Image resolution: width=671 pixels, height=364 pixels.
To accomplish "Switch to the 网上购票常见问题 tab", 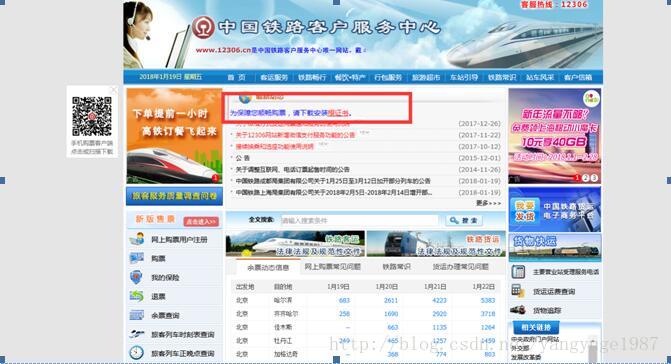I will [x=333, y=267].
